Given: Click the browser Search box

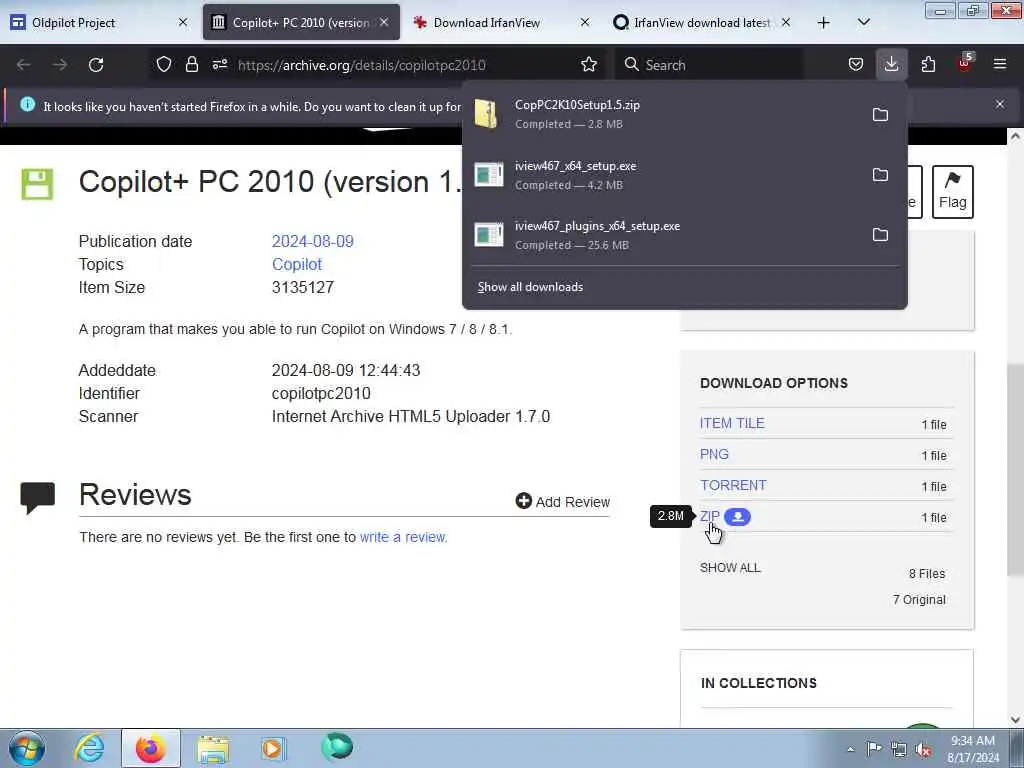Looking at the screenshot, I should click(x=709, y=65).
